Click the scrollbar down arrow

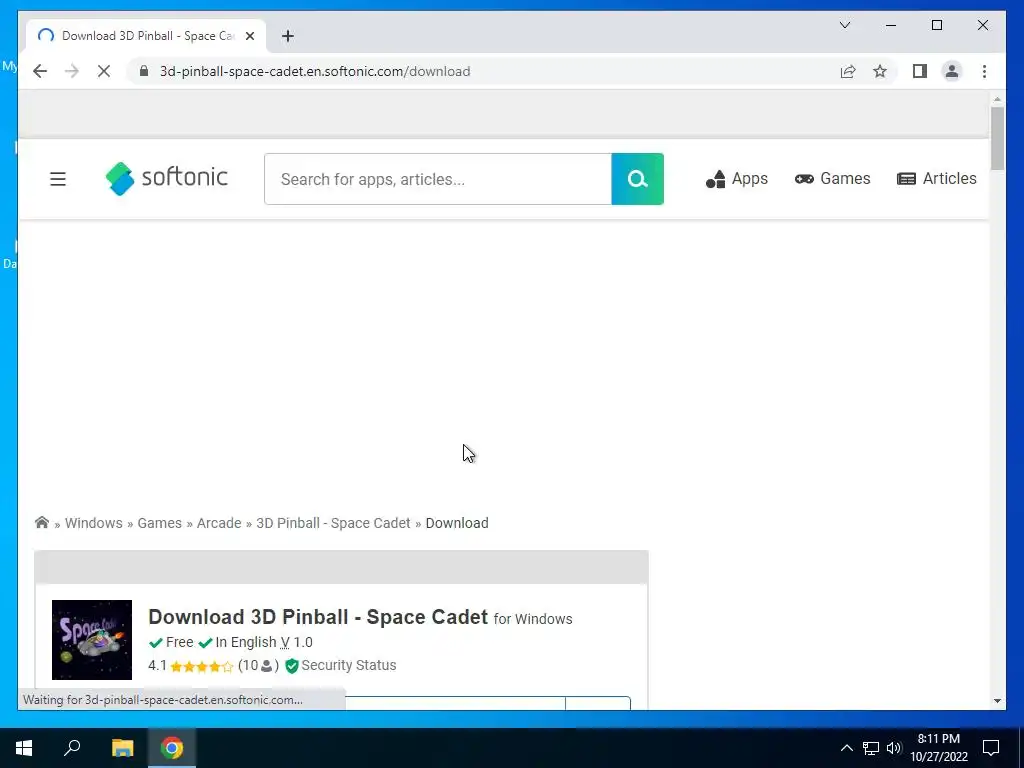997,701
